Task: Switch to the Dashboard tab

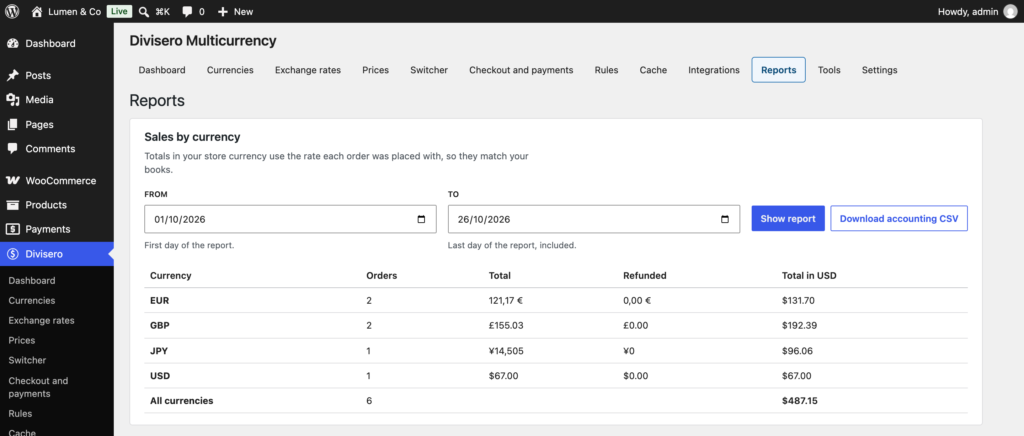Action: [162, 70]
